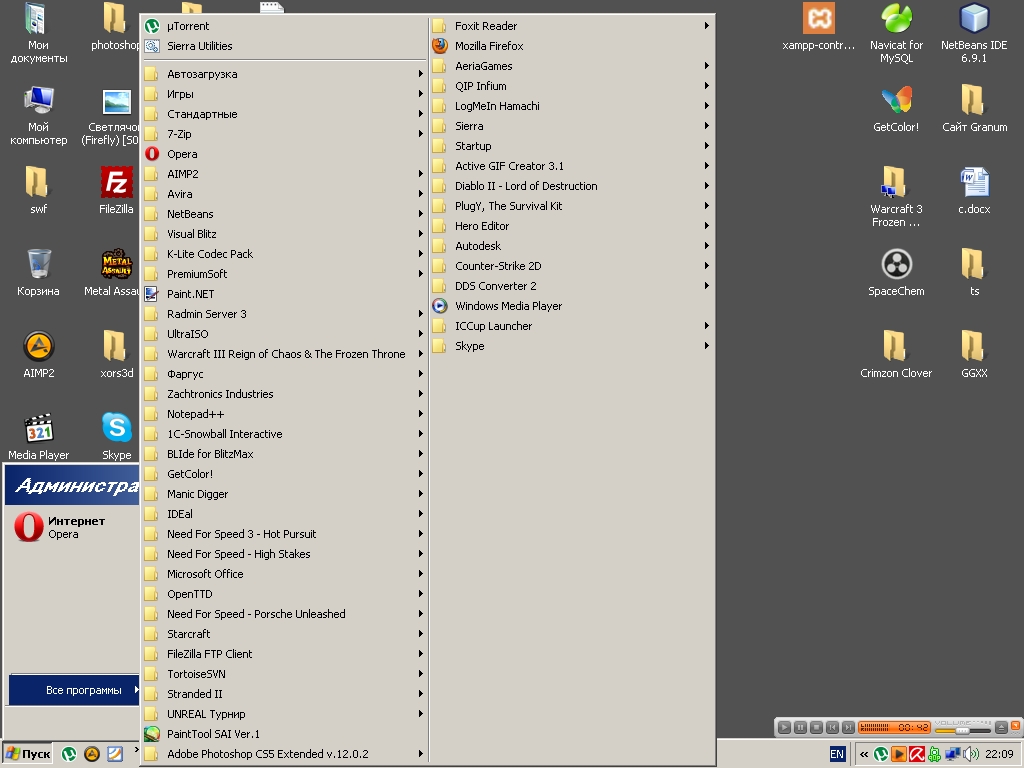Click the GetColor! desktop shortcut

pyautogui.click(x=896, y=102)
